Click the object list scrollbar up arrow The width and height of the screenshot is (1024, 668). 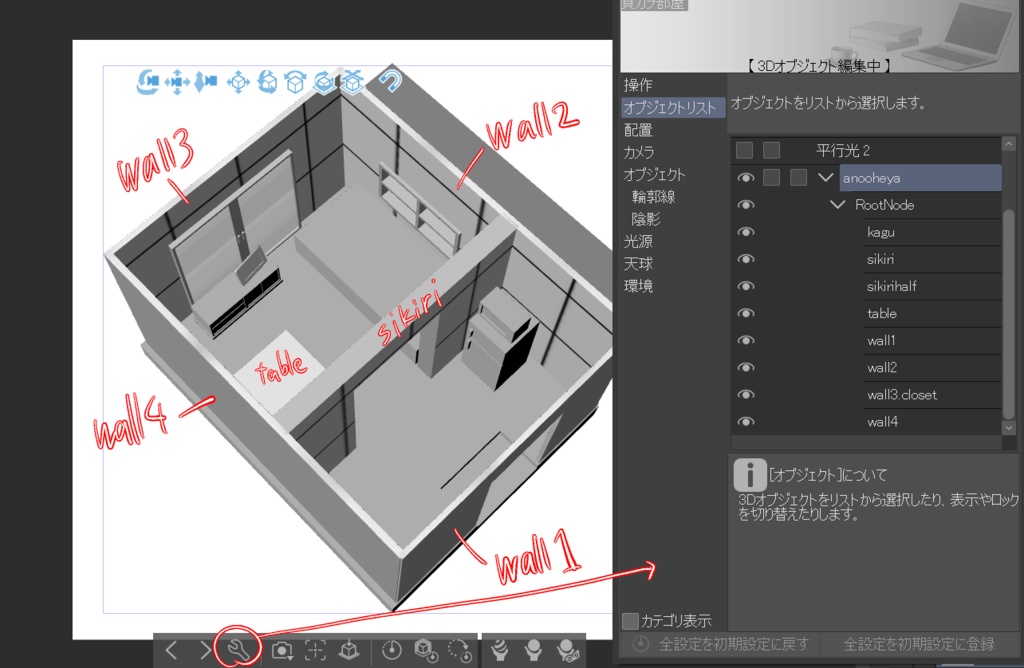[1009, 144]
